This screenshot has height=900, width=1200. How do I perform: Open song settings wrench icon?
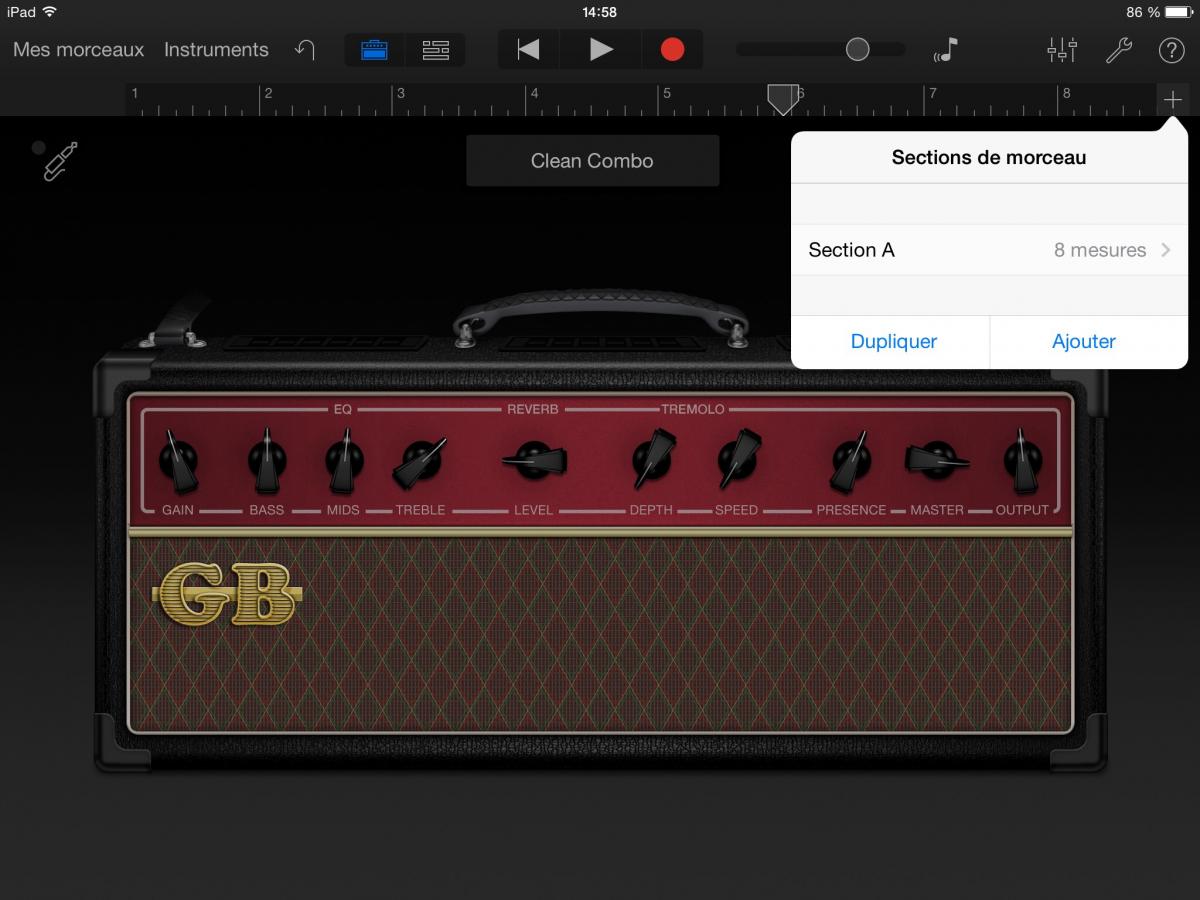coord(1118,49)
